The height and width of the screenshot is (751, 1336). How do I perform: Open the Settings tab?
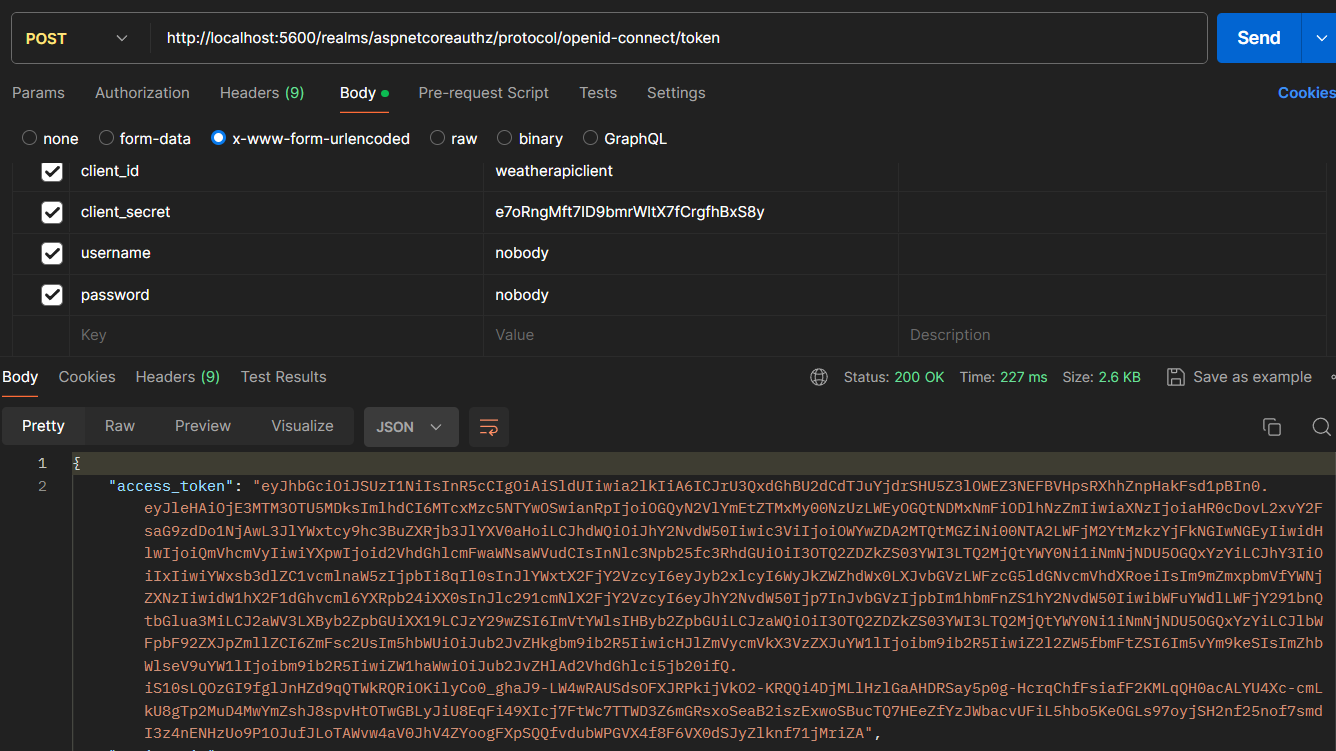pyautogui.click(x=676, y=92)
